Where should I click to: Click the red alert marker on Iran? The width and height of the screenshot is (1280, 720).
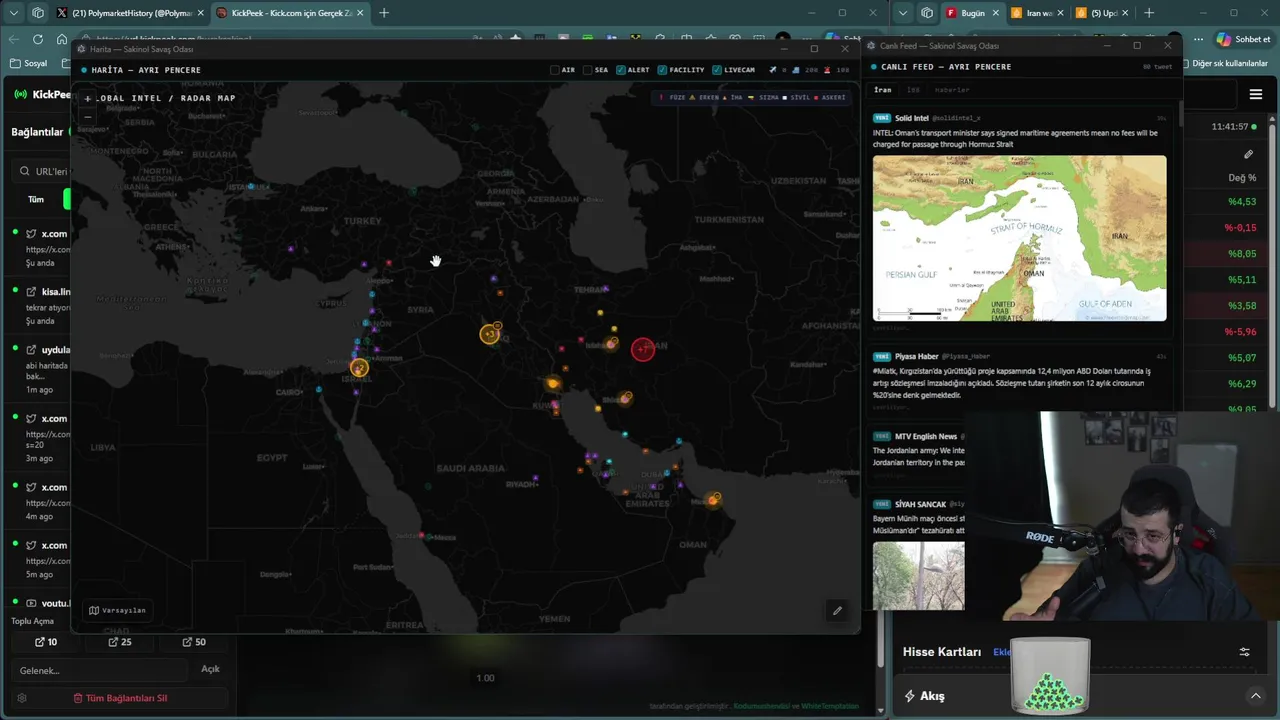coord(643,348)
